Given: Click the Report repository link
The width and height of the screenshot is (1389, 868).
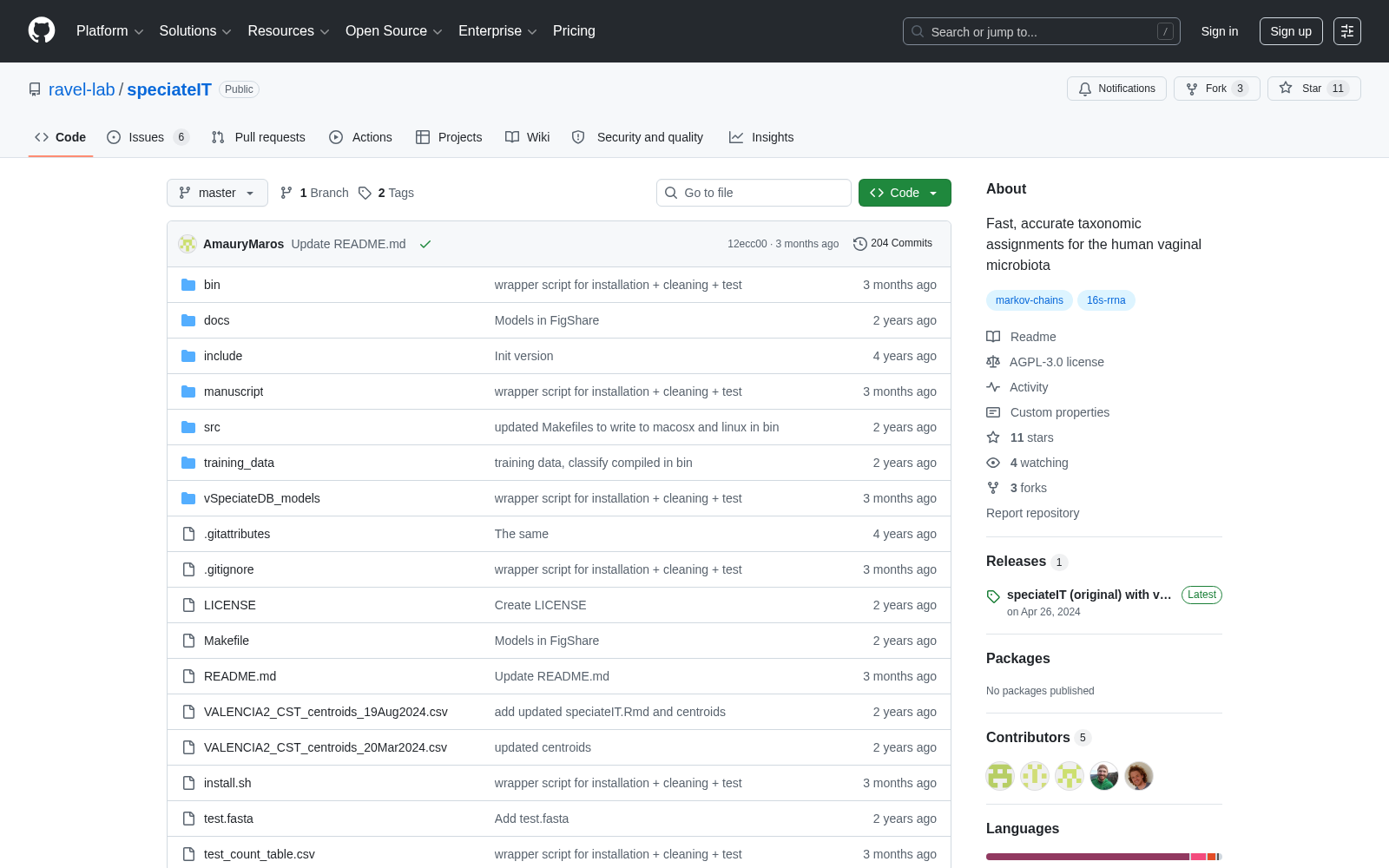Looking at the screenshot, I should coord(1032,513).
